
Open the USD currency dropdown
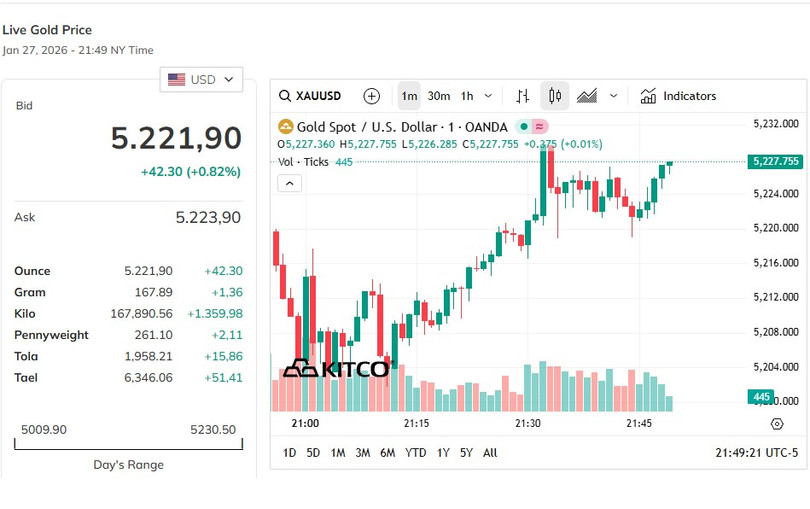(x=202, y=80)
